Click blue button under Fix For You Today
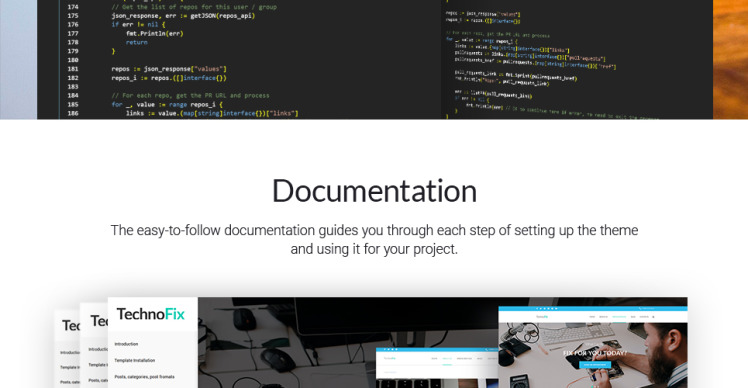The width and height of the screenshot is (748, 388). 595,365
